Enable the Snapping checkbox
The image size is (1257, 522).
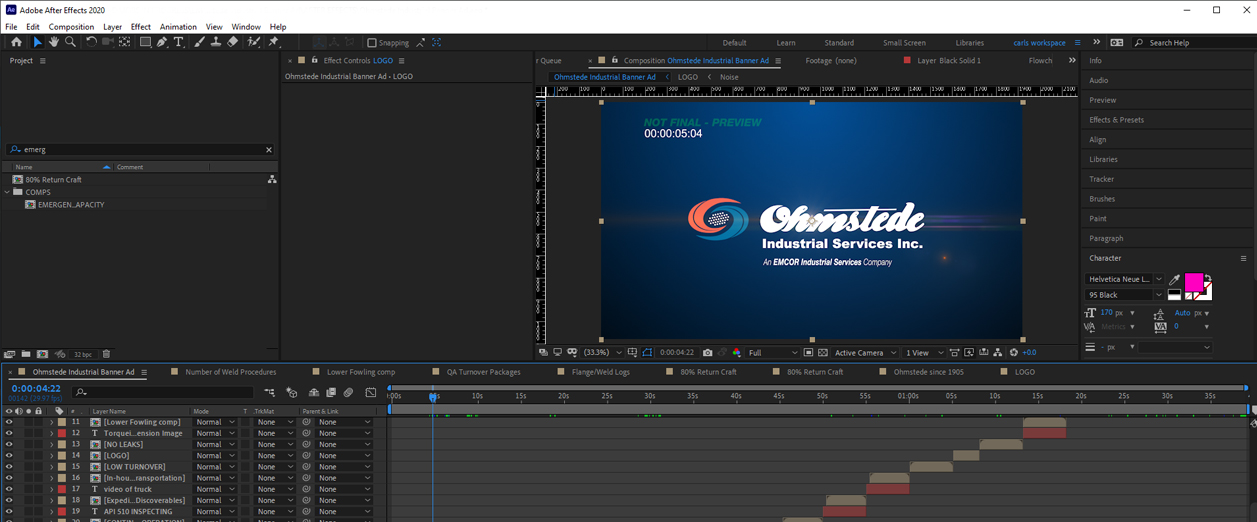(372, 43)
